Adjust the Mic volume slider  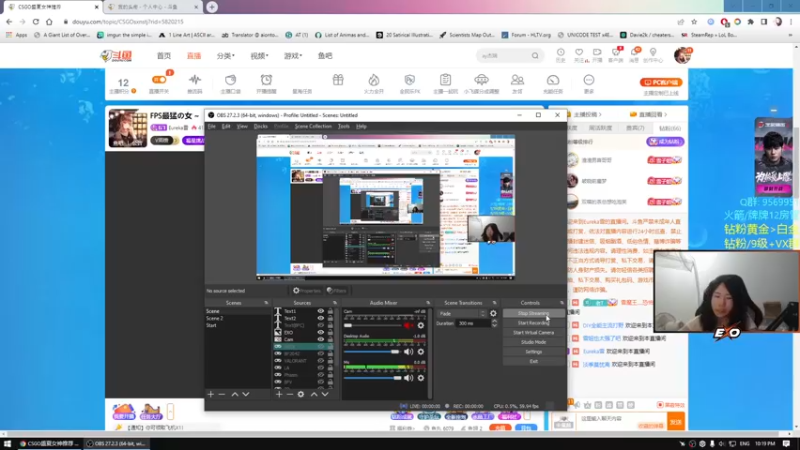click(372, 378)
